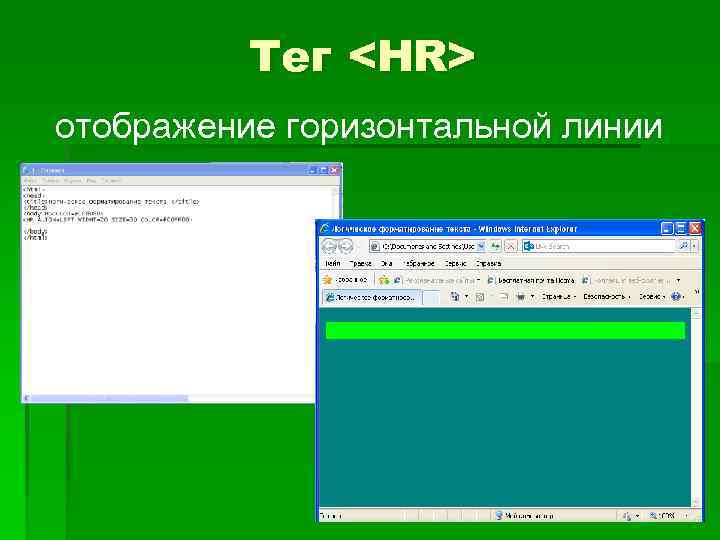720x540 pixels.
Task: Open the free Hotmail favorites link
Action: point(531,280)
